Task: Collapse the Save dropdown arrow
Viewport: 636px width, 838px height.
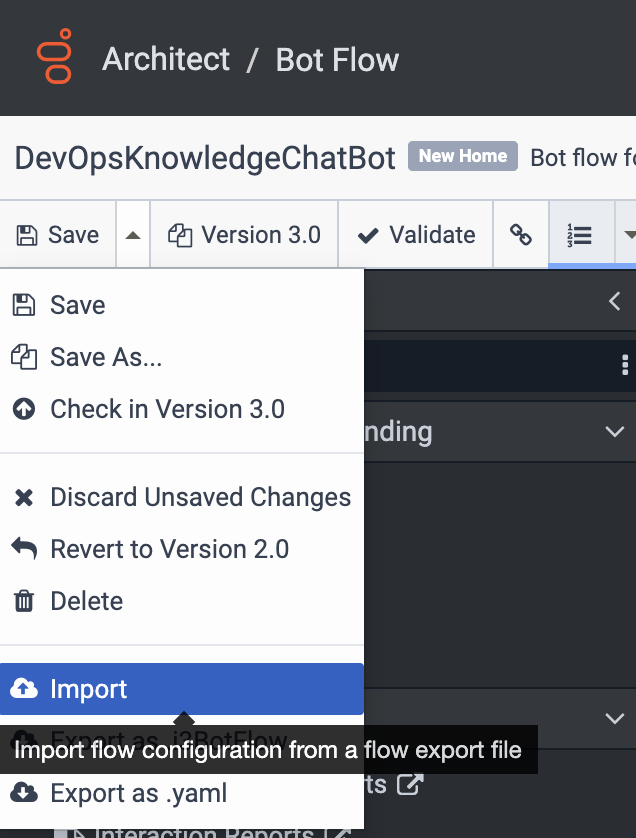Action: pyautogui.click(x=132, y=235)
